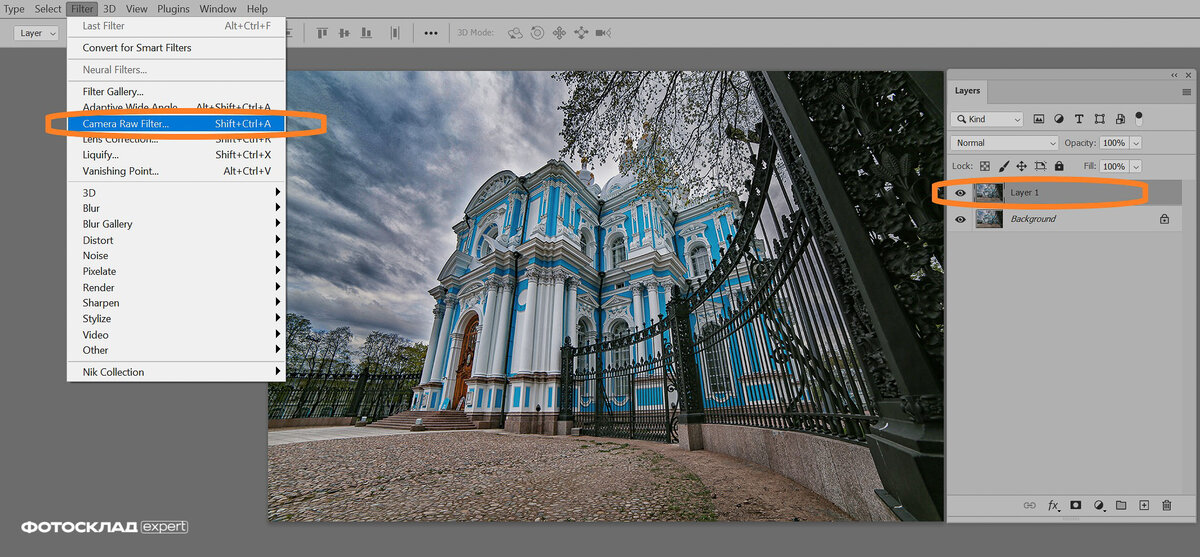This screenshot has height=557, width=1200.
Task: Expand the Blur filter submenu
Action: click(x=176, y=208)
